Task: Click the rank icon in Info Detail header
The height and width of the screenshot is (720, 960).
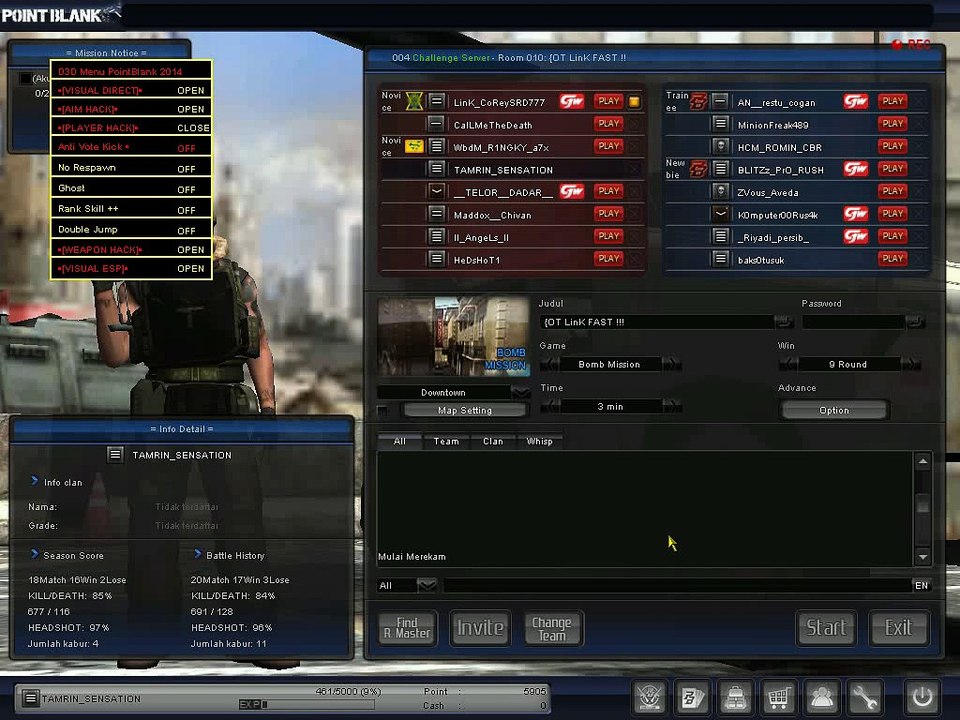Action: click(115, 454)
